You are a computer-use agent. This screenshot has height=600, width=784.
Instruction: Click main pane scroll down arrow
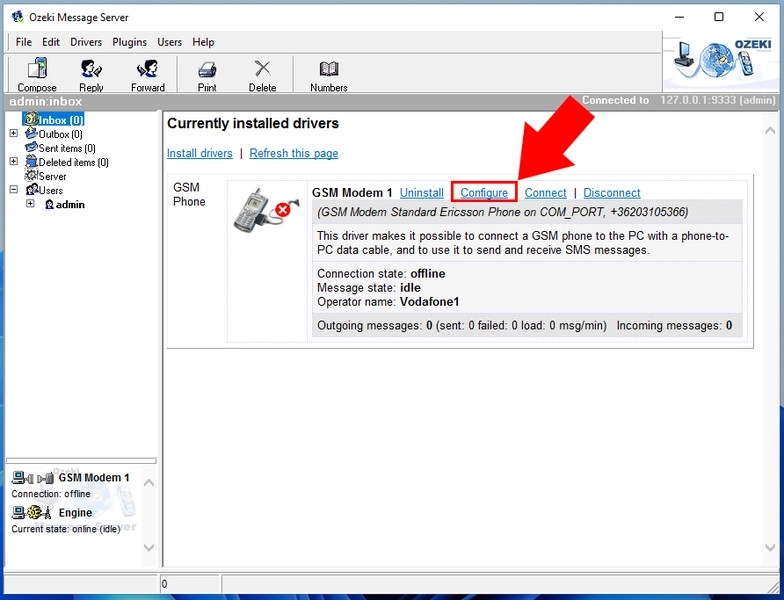770,548
